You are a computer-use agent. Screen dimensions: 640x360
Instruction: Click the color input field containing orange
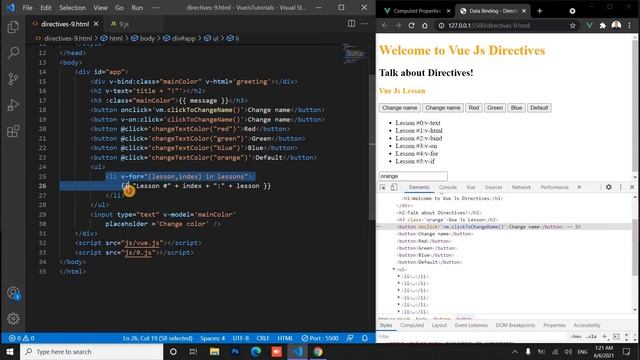tap(413, 176)
